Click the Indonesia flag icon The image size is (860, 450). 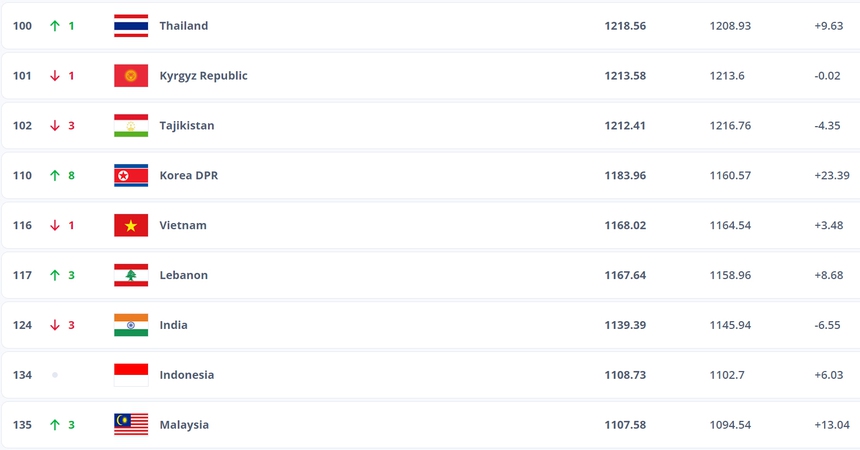tap(131, 375)
